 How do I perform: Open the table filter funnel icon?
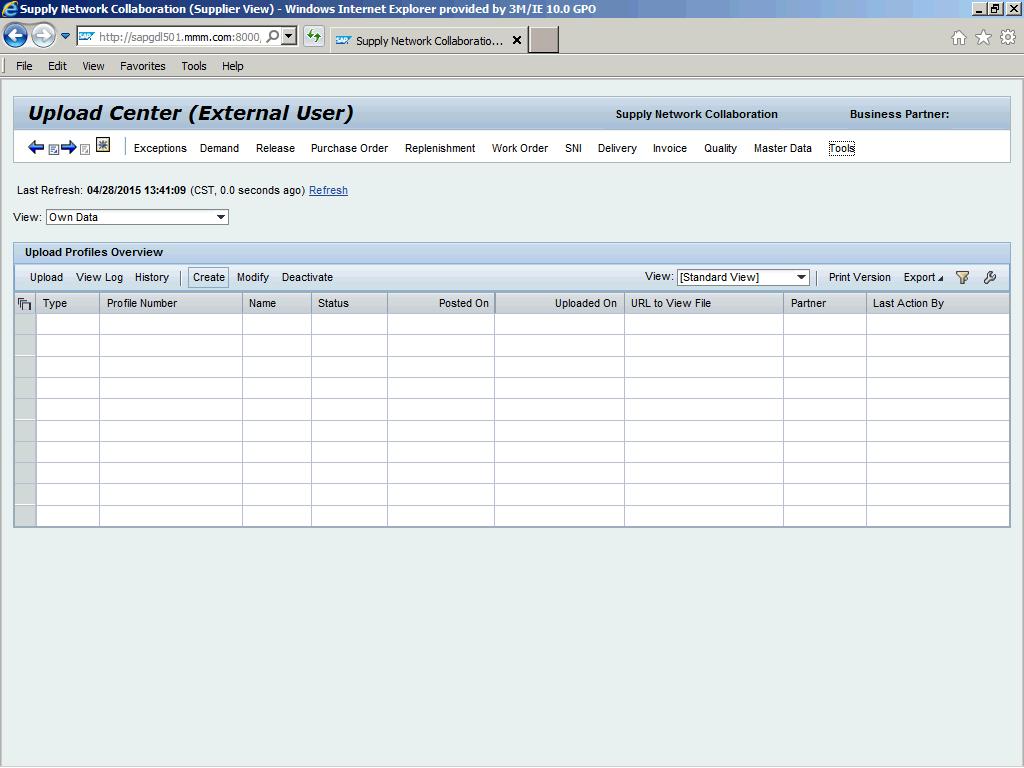pos(962,278)
